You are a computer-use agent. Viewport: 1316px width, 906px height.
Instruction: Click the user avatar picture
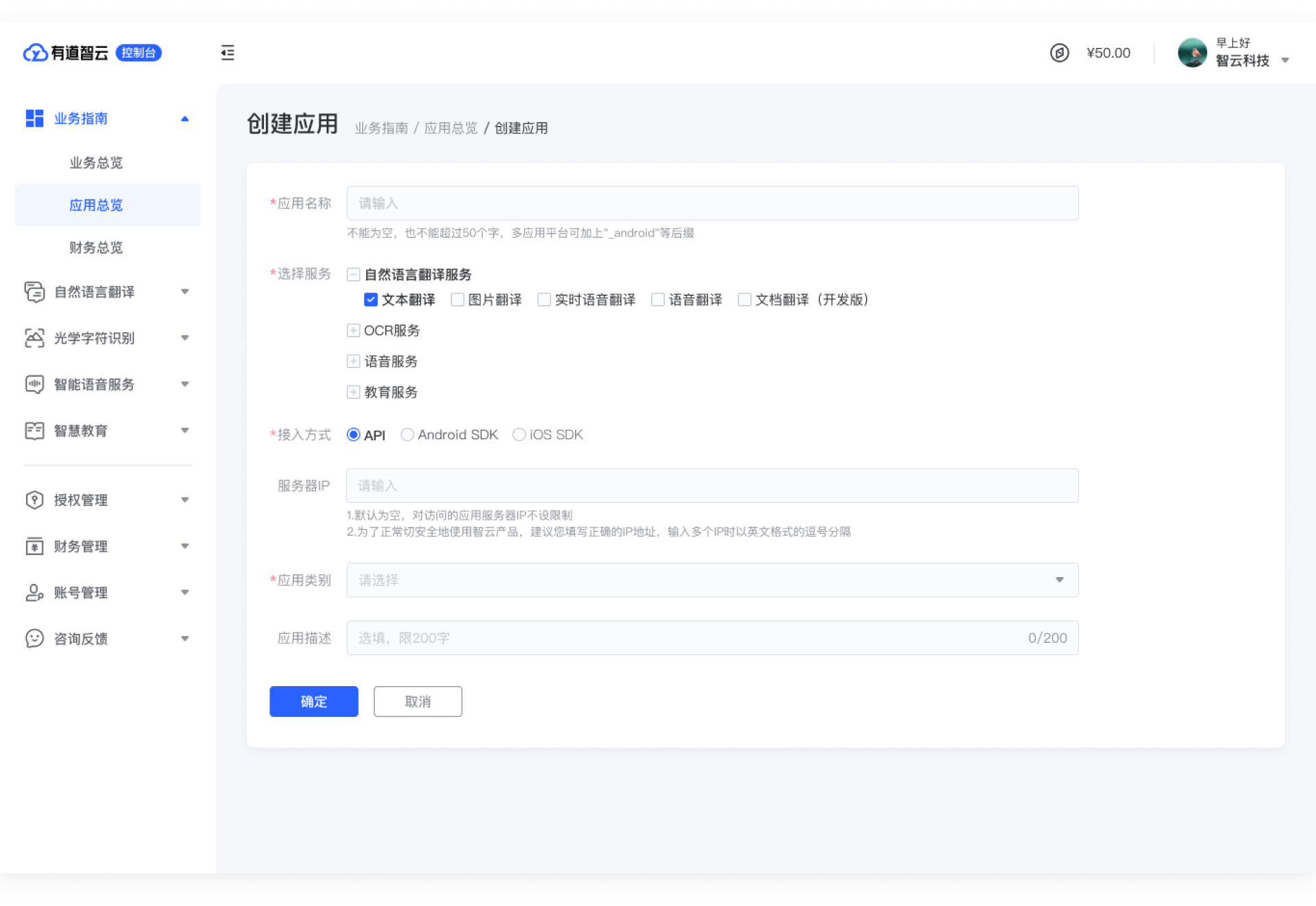click(x=1192, y=53)
